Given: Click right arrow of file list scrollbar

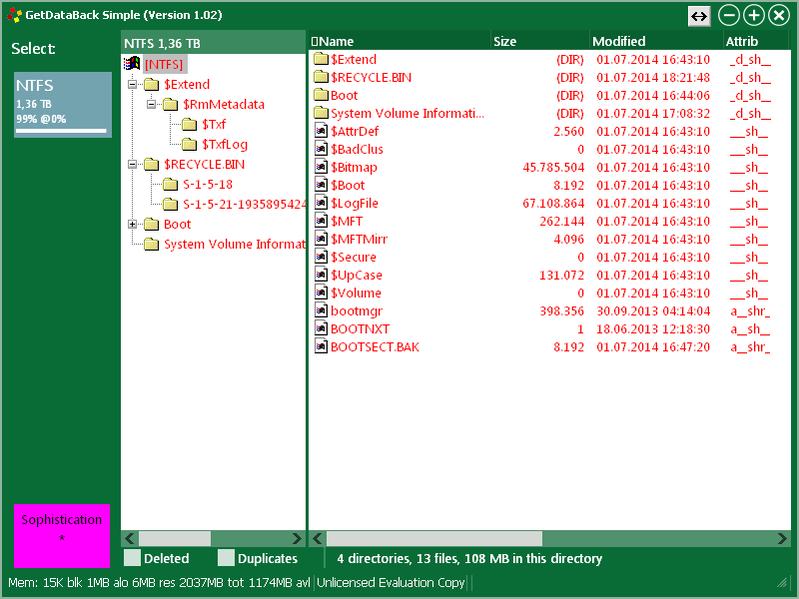Looking at the screenshot, I should pos(782,538).
